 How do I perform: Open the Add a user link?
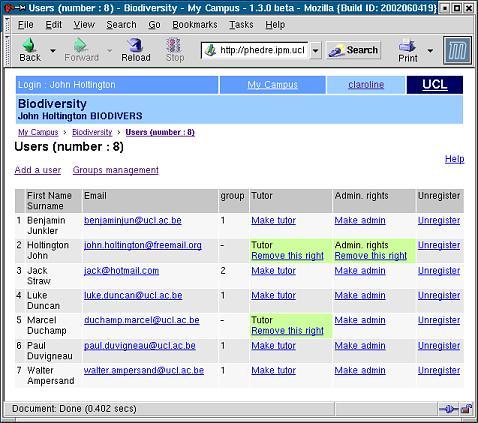pyautogui.click(x=38, y=170)
